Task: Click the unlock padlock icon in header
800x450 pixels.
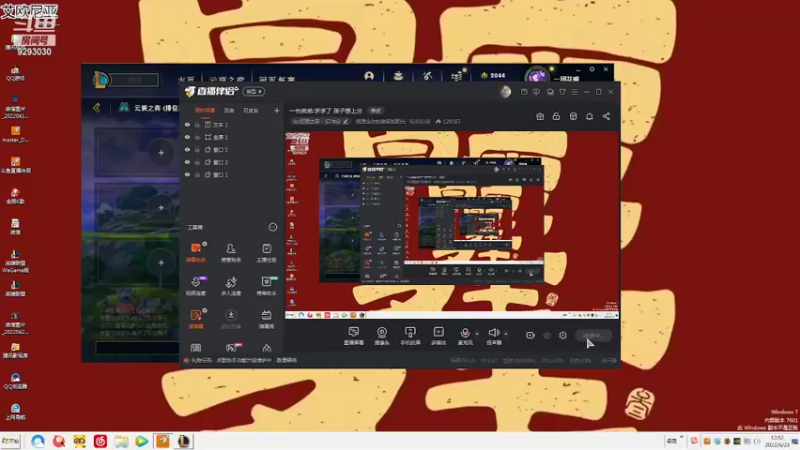Action: click(x=556, y=116)
